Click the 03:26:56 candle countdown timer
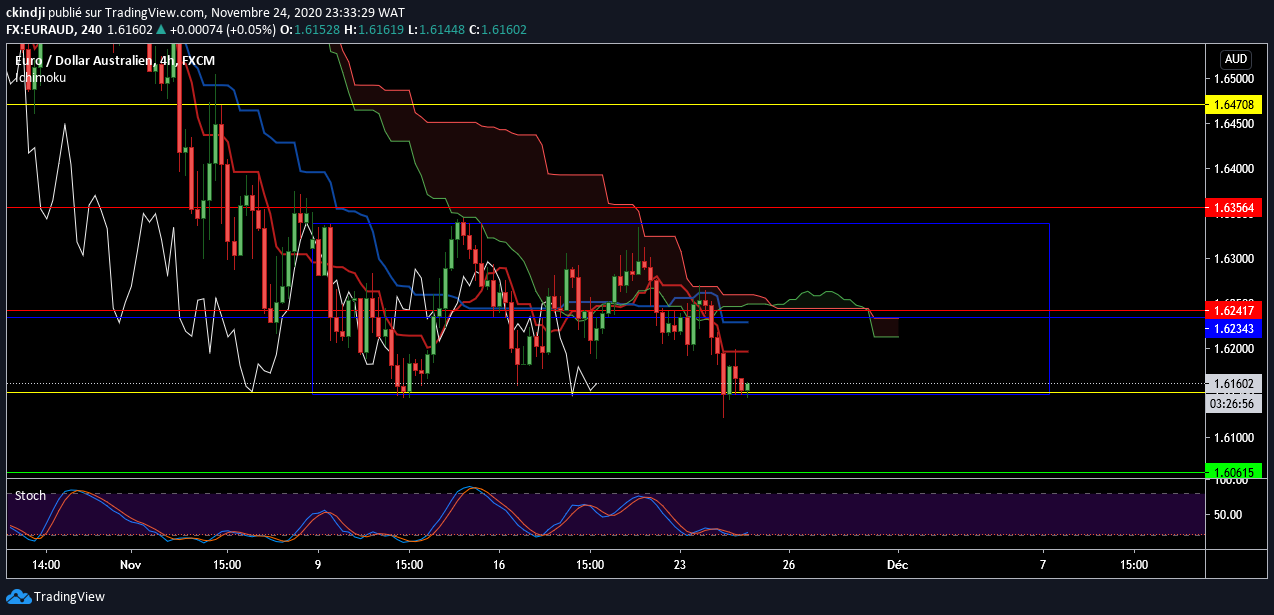The image size is (1274, 615). [1235, 405]
